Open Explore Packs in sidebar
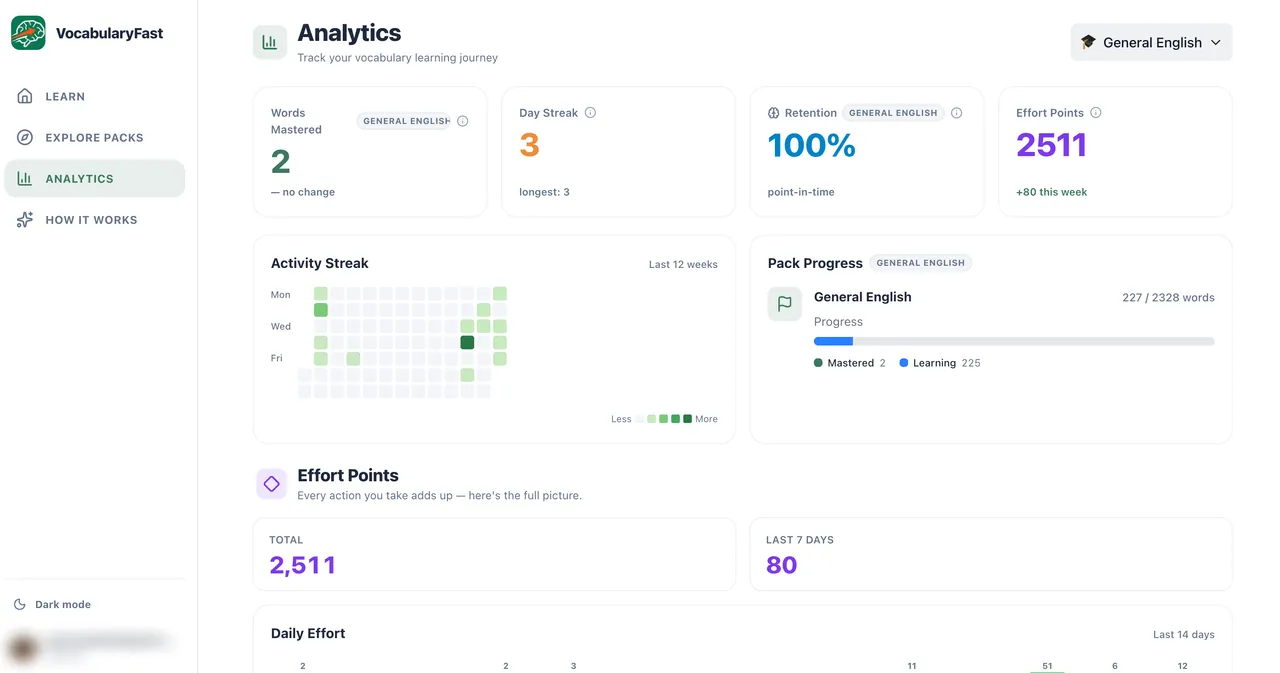Image resolution: width=1280 pixels, height=673 pixels. click(94, 138)
